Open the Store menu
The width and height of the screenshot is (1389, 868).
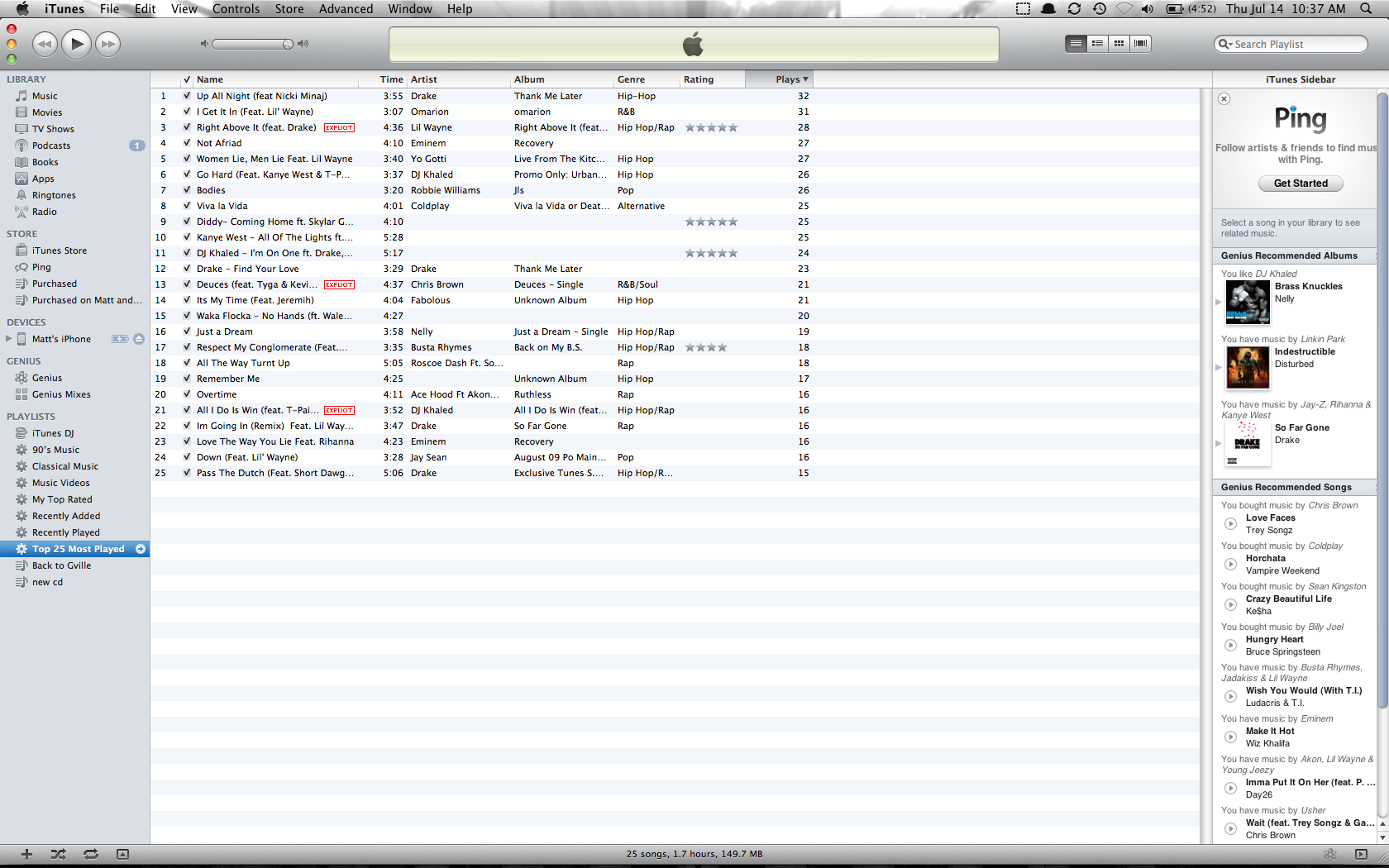click(289, 9)
